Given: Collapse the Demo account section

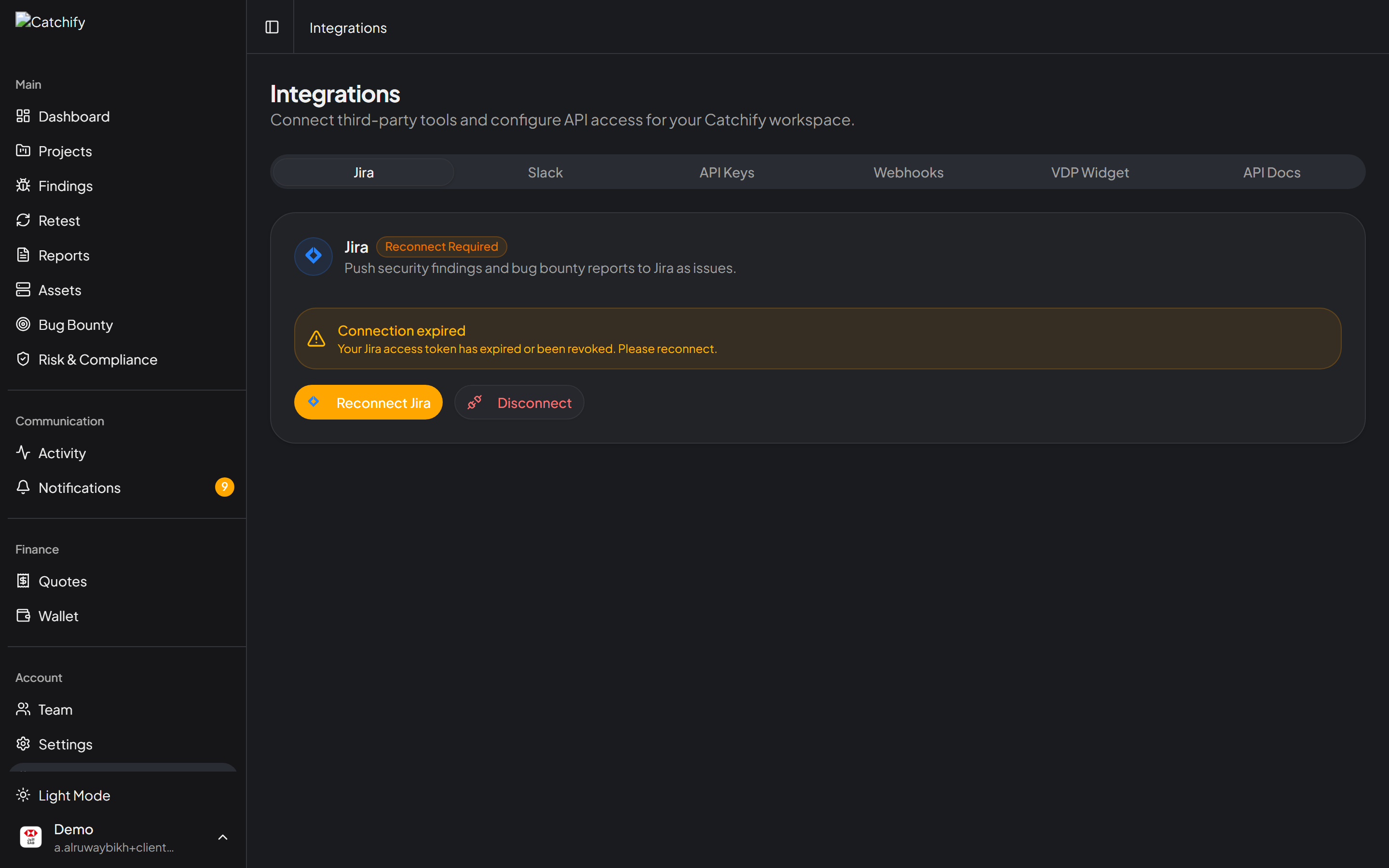Looking at the screenshot, I should 223,837.
